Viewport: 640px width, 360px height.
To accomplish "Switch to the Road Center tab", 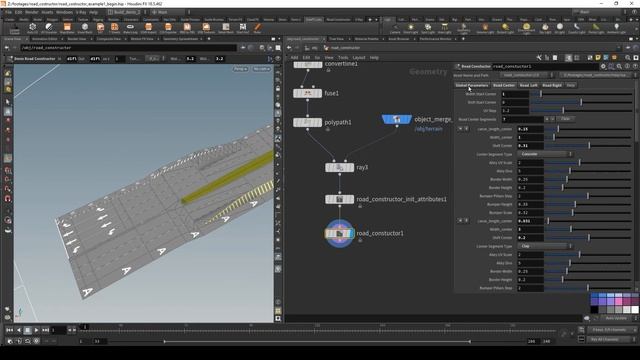I will coord(504,85).
